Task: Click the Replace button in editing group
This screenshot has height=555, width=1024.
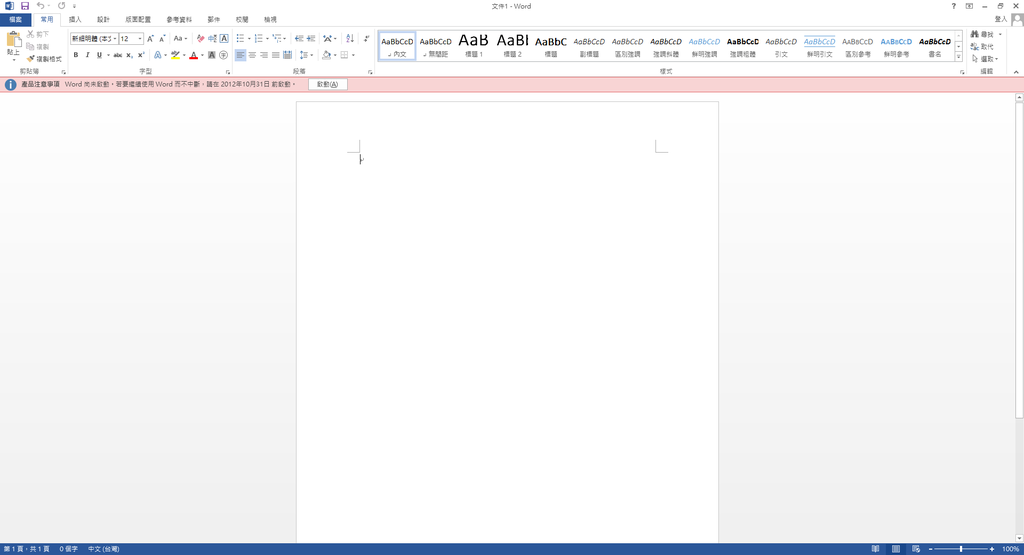Action: 982,46
